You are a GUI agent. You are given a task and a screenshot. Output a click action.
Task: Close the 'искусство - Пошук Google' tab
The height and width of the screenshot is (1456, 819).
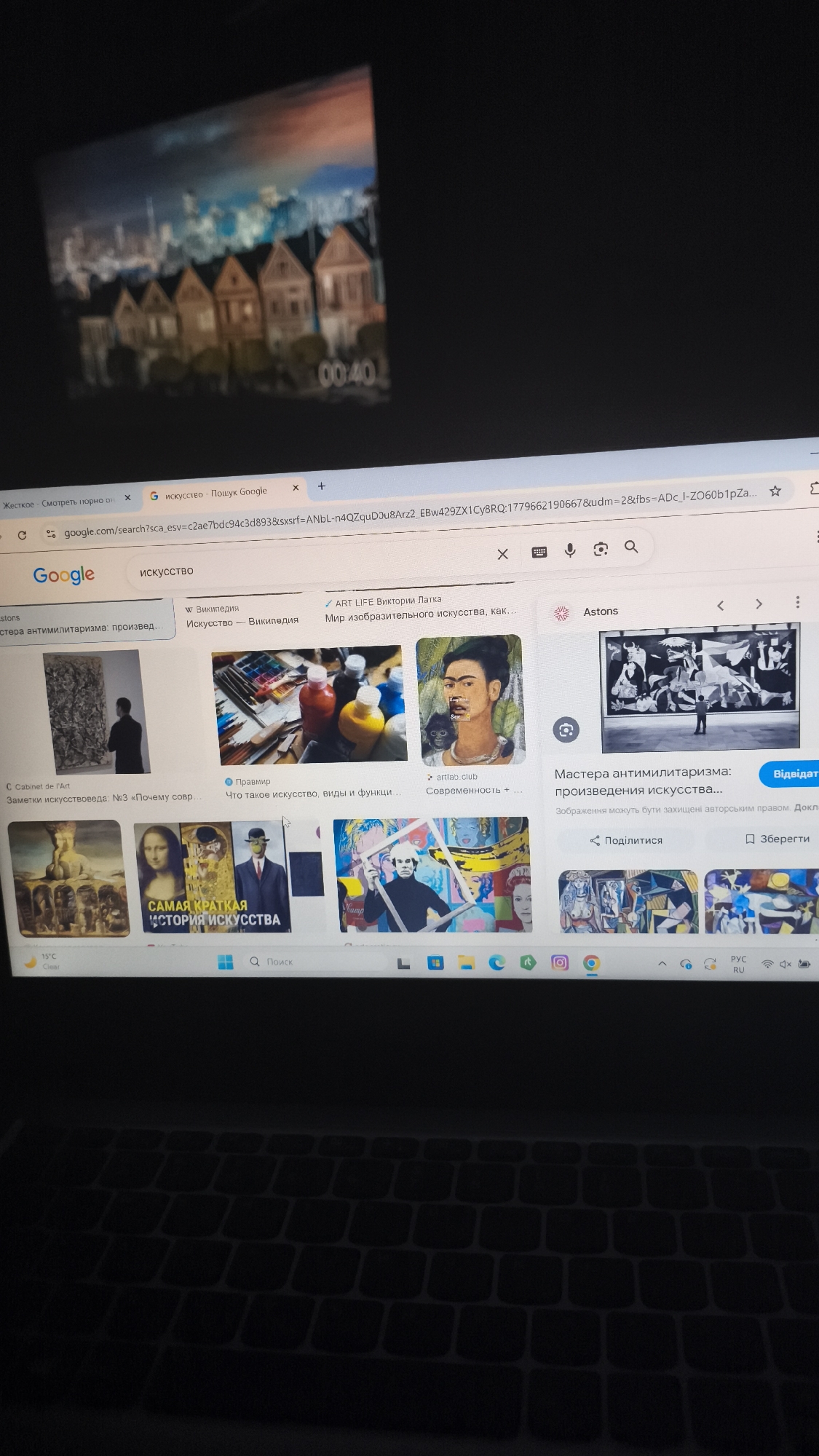tap(296, 488)
